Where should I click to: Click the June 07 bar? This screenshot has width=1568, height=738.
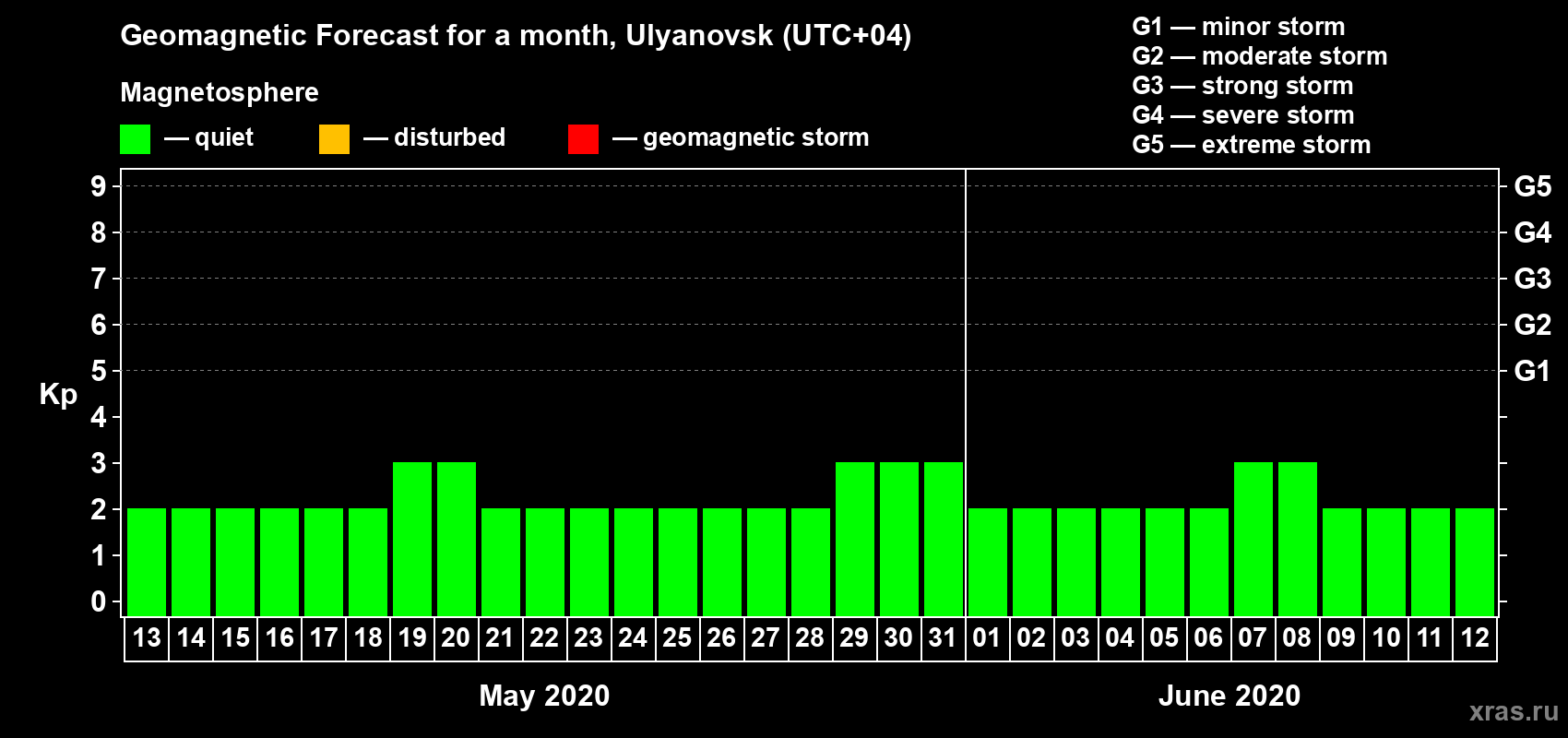point(1253,539)
